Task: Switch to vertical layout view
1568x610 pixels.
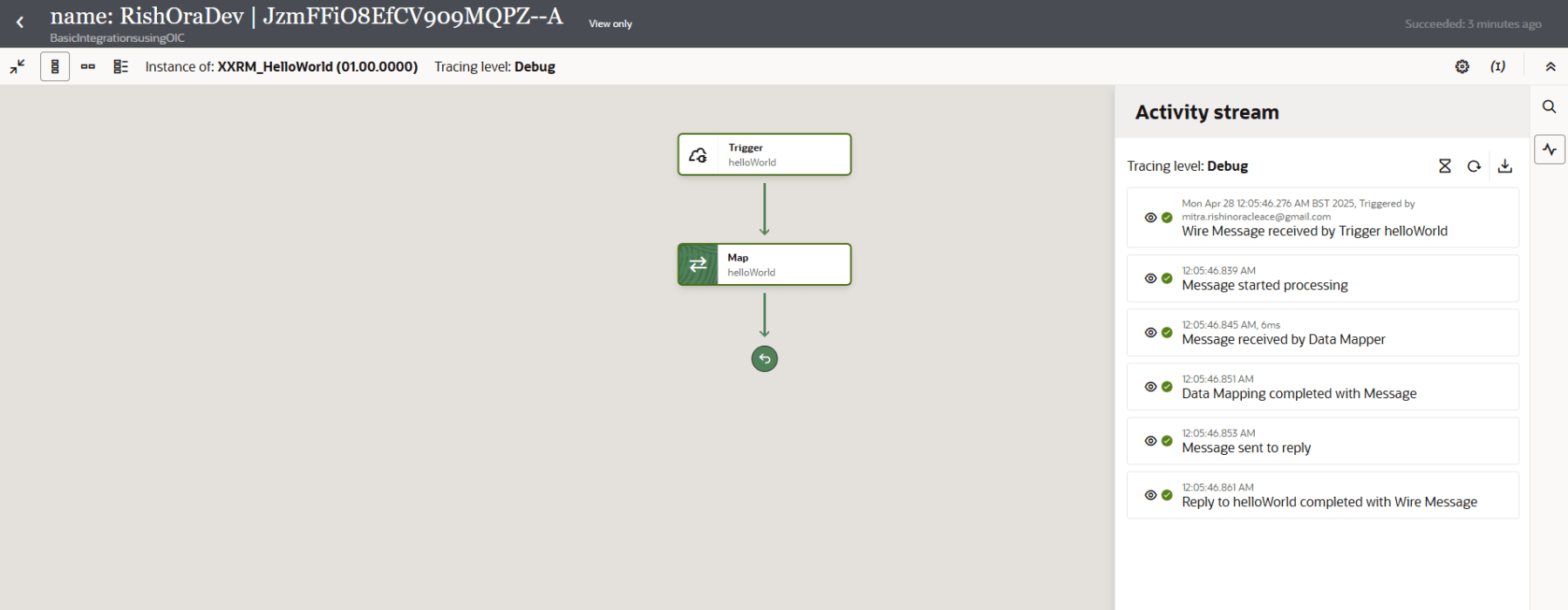Action: point(55,66)
